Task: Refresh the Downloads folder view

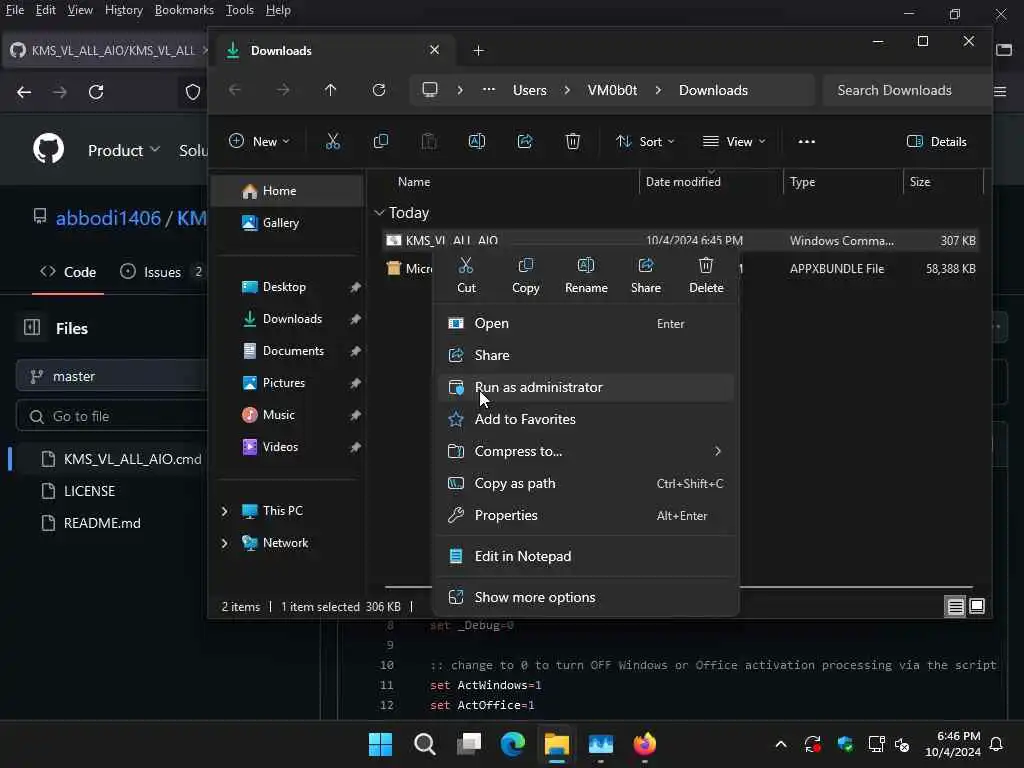Action: point(379,90)
